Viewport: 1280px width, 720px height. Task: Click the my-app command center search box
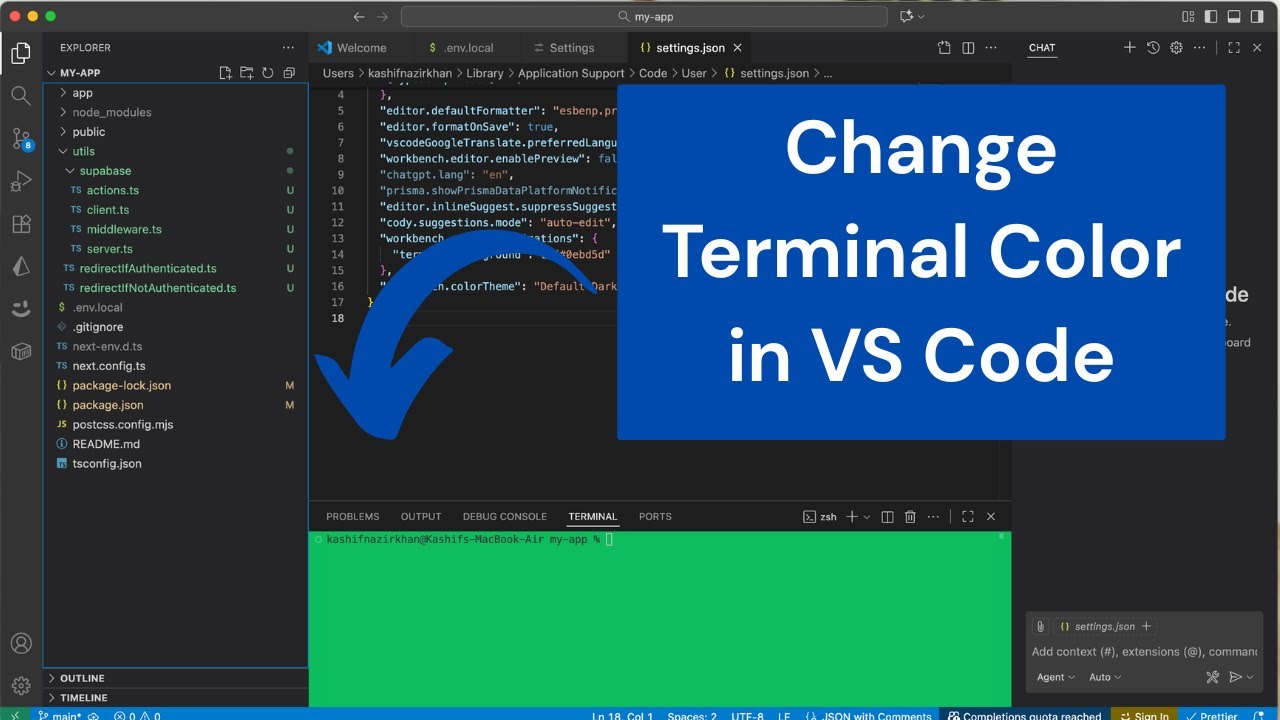[644, 16]
